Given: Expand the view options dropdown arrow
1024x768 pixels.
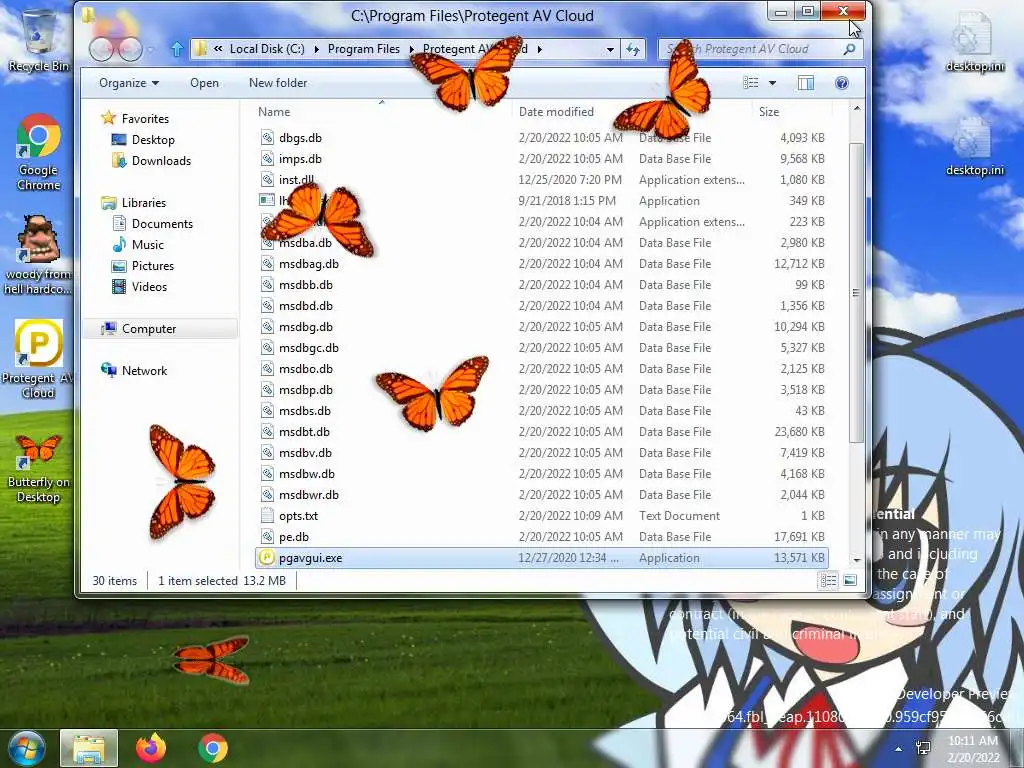Looking at the screenshot, I should click(773, 83).
